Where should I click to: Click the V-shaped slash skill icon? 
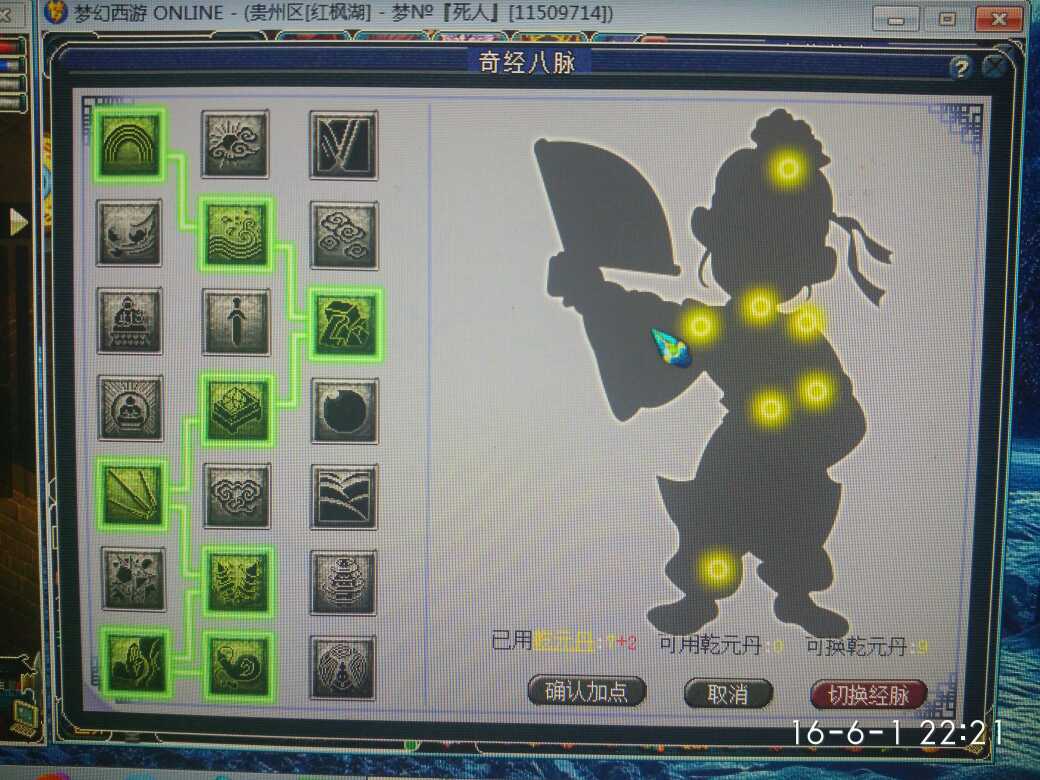point(344,145)
